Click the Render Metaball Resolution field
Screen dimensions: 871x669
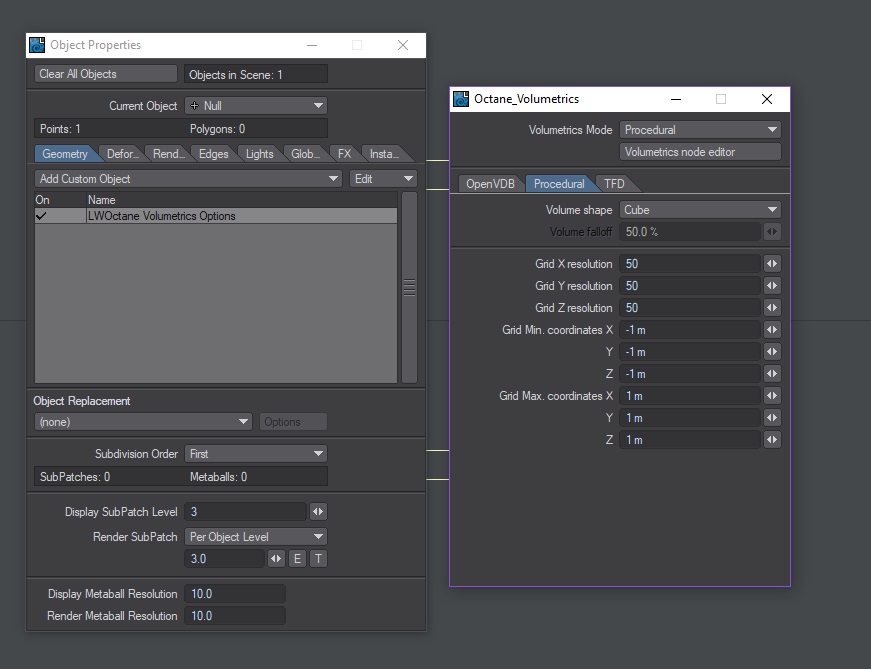point(235,616)
